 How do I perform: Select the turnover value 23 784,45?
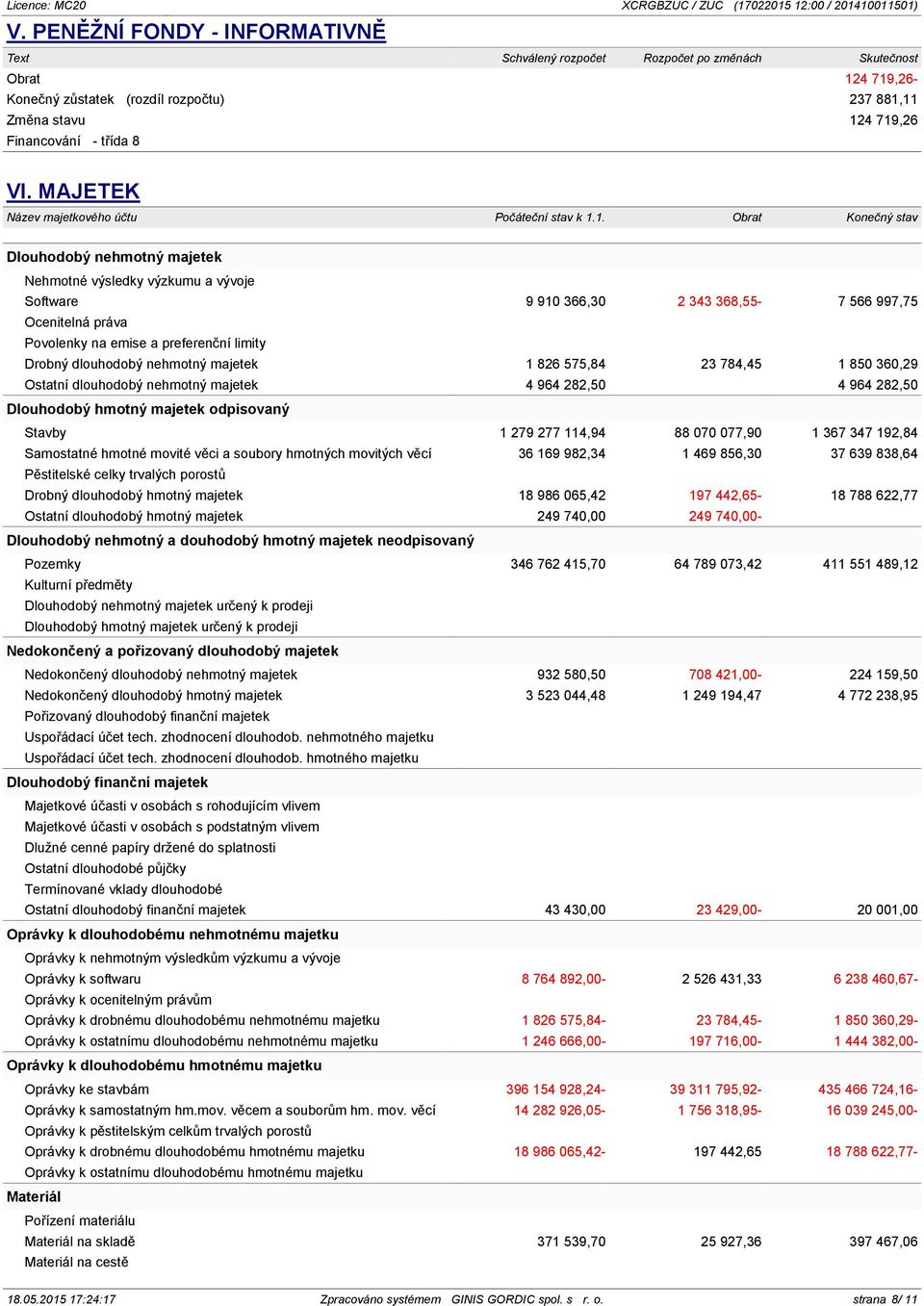click(731, 364)
